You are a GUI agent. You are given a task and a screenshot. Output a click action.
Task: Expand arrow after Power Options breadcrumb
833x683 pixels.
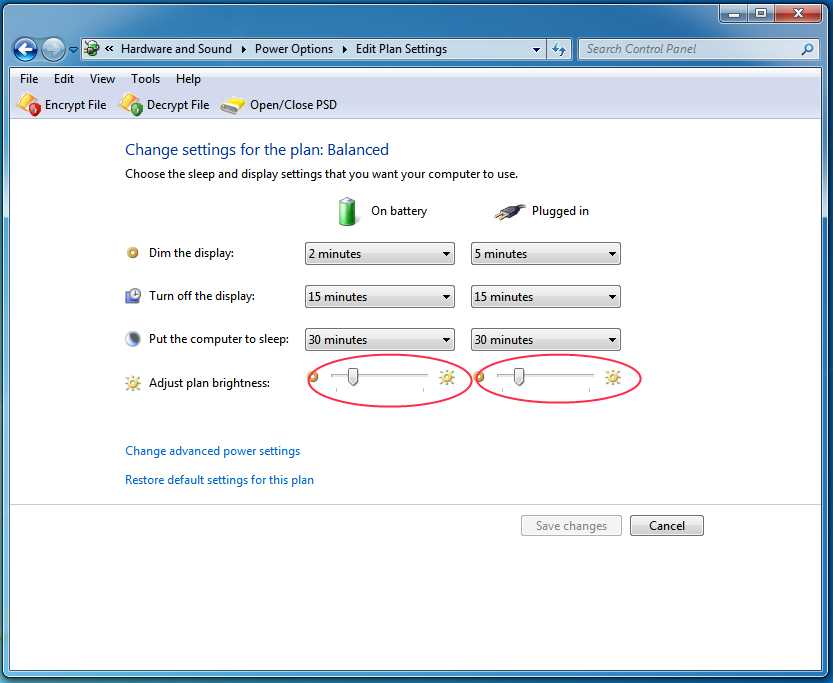[344, 49]
